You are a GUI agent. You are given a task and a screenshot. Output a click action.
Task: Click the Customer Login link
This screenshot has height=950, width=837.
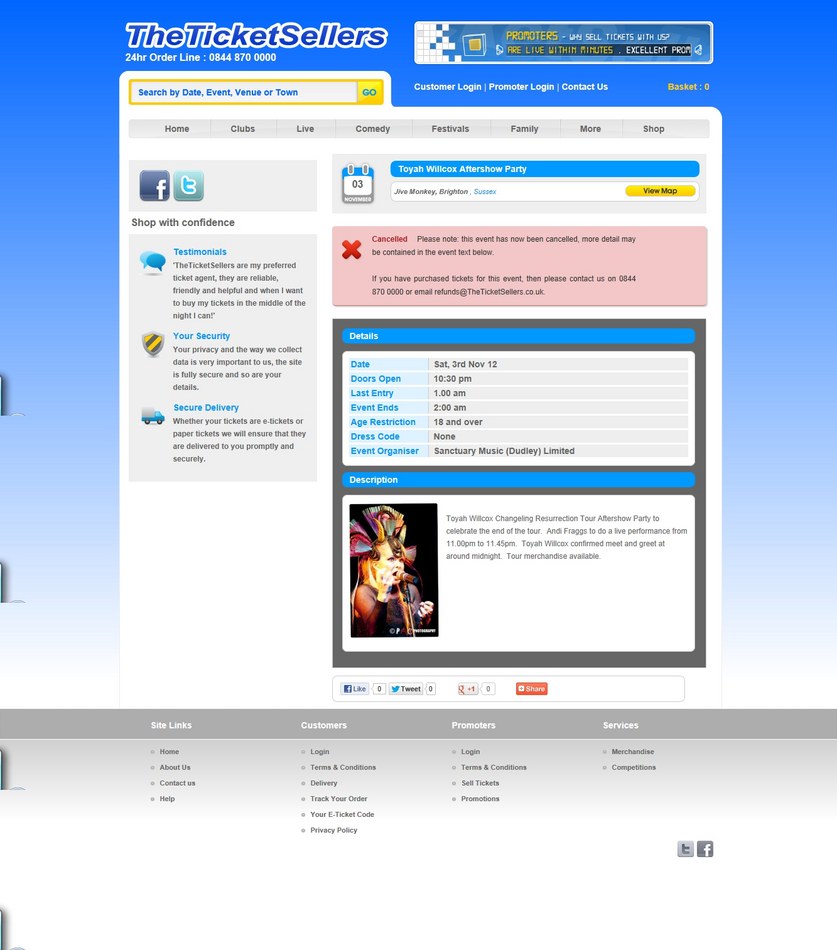(x=447, y=87)
